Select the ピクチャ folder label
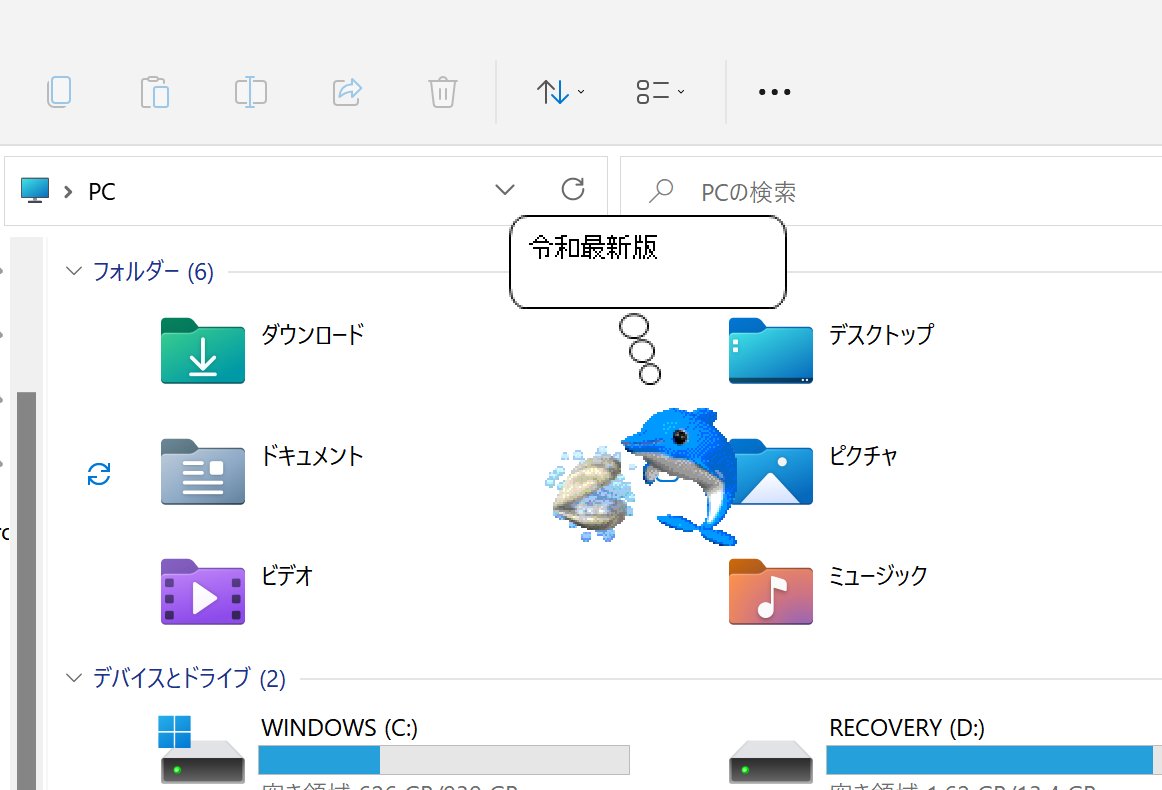Screen dimensions: 1162x790 (x=863, y=455)
